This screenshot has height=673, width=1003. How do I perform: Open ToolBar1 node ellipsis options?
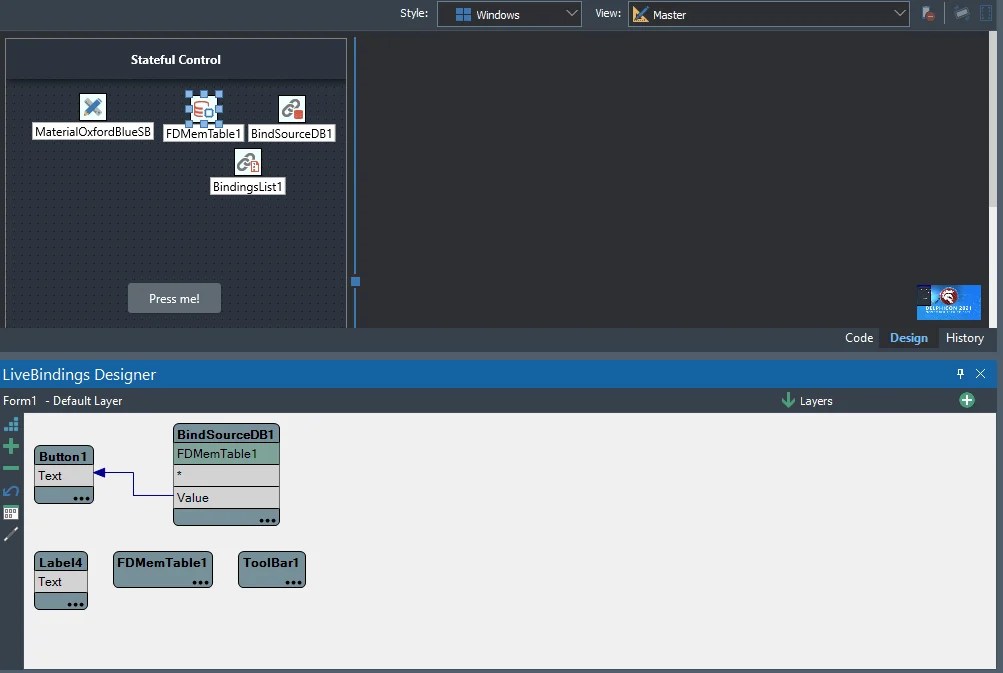tap(294, 582)
